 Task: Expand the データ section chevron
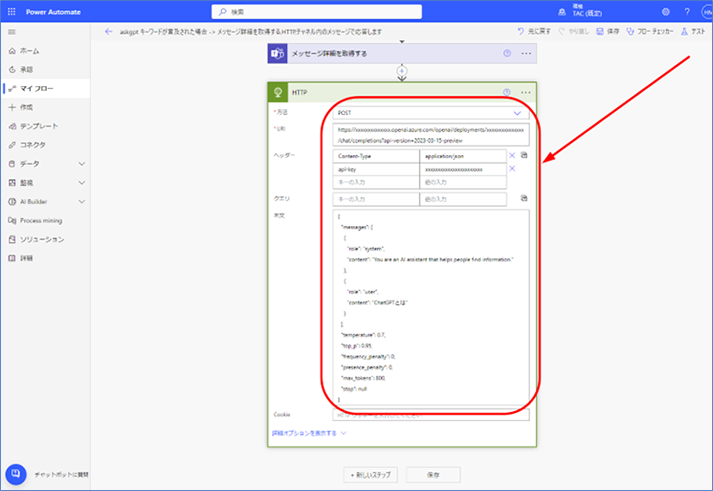click(82, 164)
